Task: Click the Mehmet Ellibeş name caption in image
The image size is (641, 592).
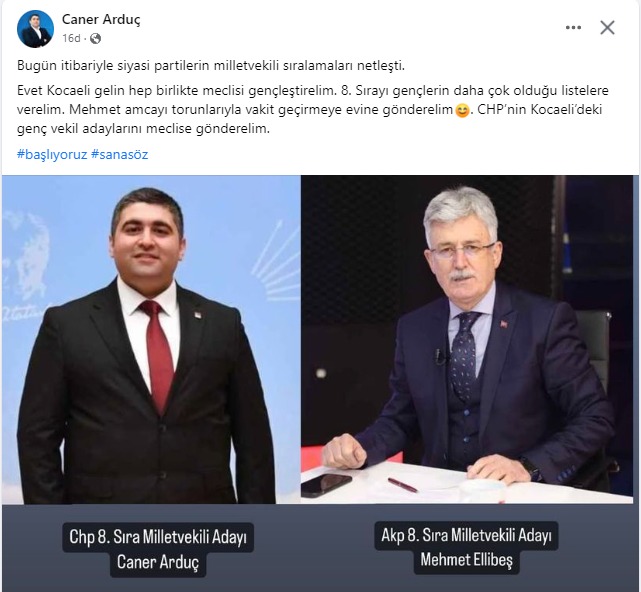Action: [x=466, y=560]
